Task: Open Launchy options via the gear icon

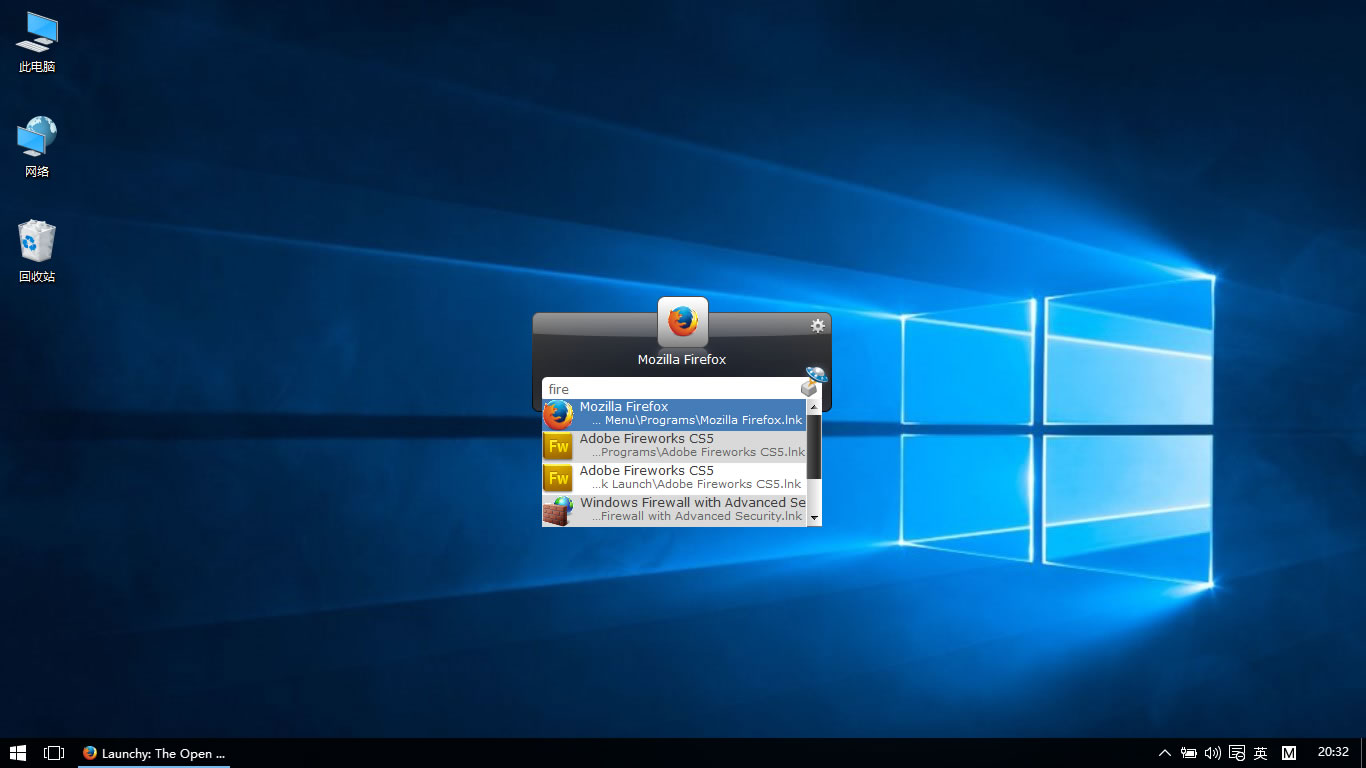Action: coord(818,325)
